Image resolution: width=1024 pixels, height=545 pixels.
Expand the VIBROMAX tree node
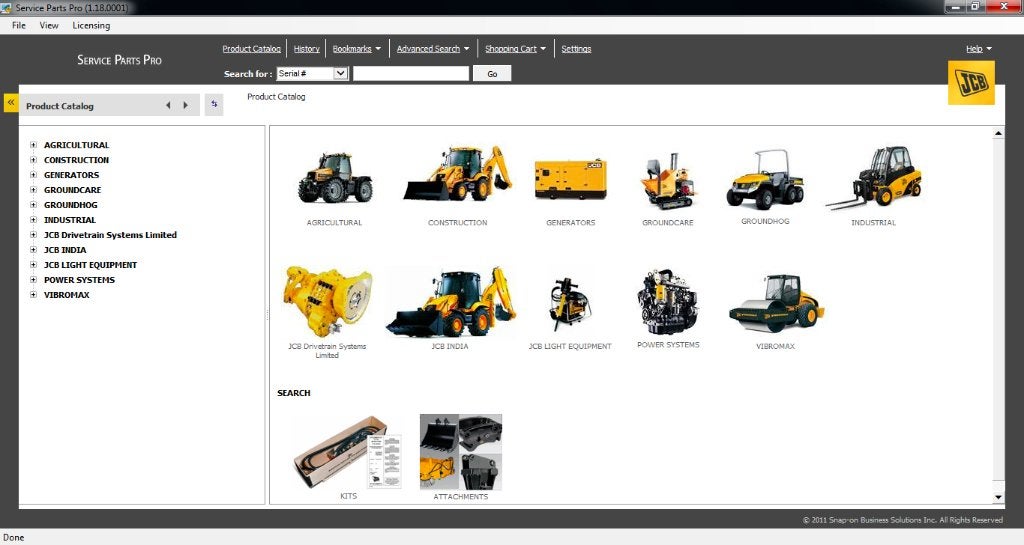[33, 295]
